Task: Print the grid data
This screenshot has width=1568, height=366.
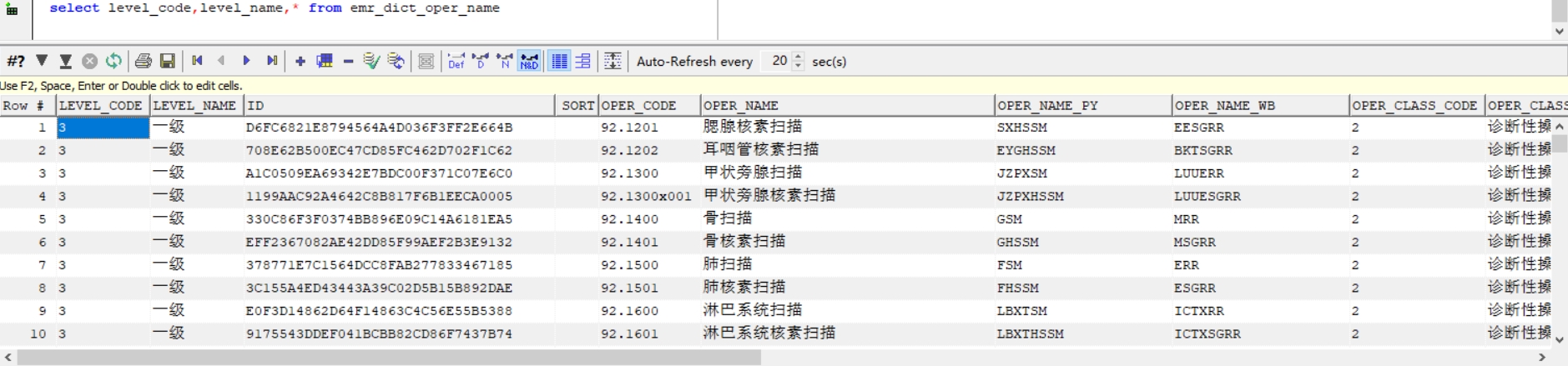Action: (144, 61)
